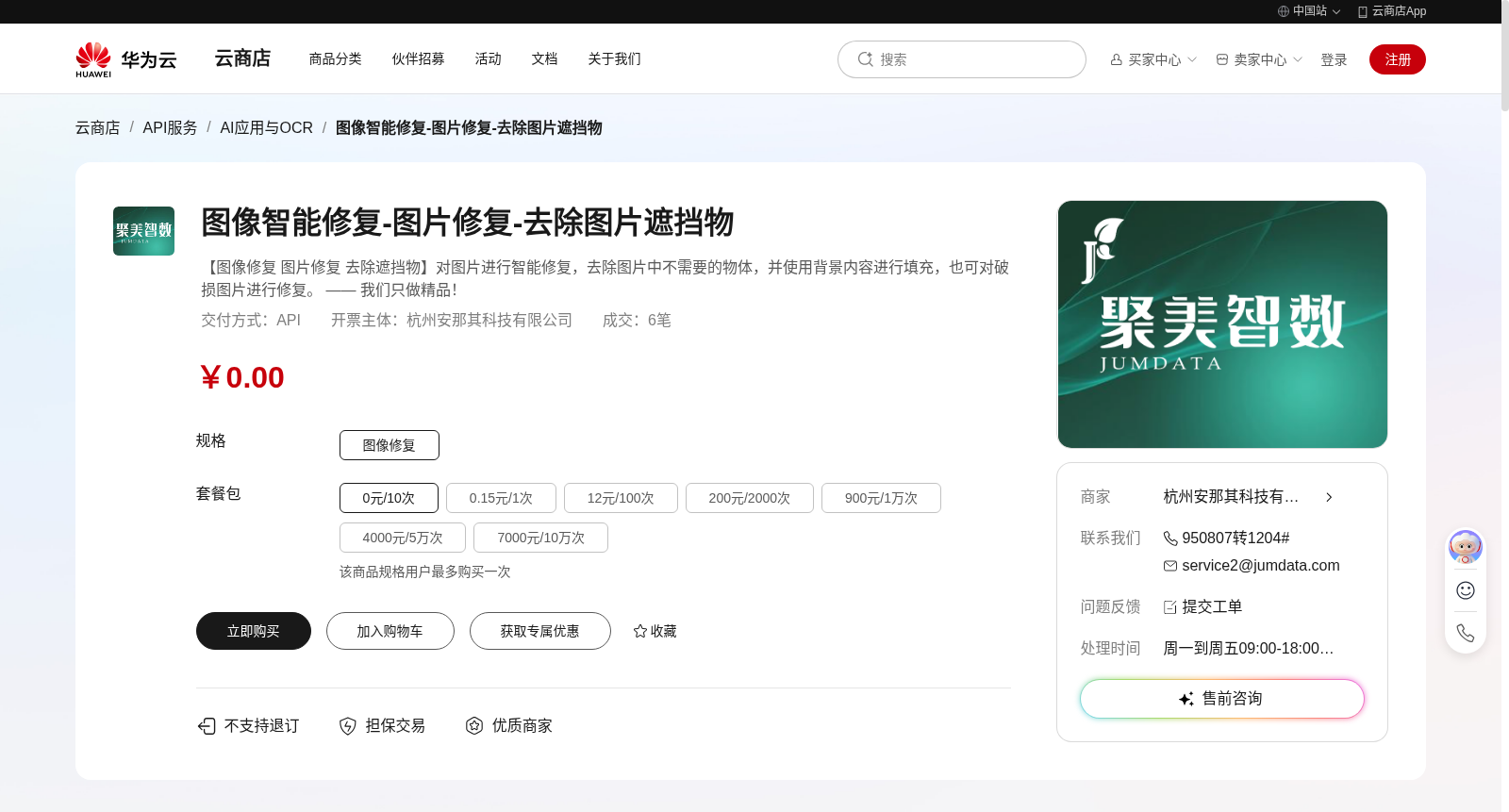Viewport: 1509px width, 812px height.
Task: Click the edit icon beside 提交工单
Action: tap(1170, 607)
